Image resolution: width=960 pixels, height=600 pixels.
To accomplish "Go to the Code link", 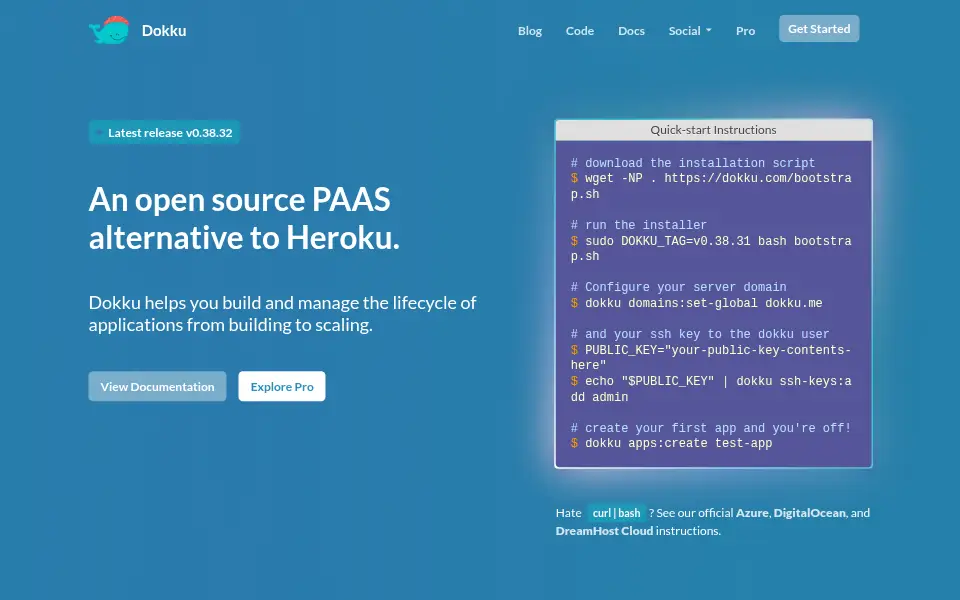I will pyautogui.click(x=580, y=31).
